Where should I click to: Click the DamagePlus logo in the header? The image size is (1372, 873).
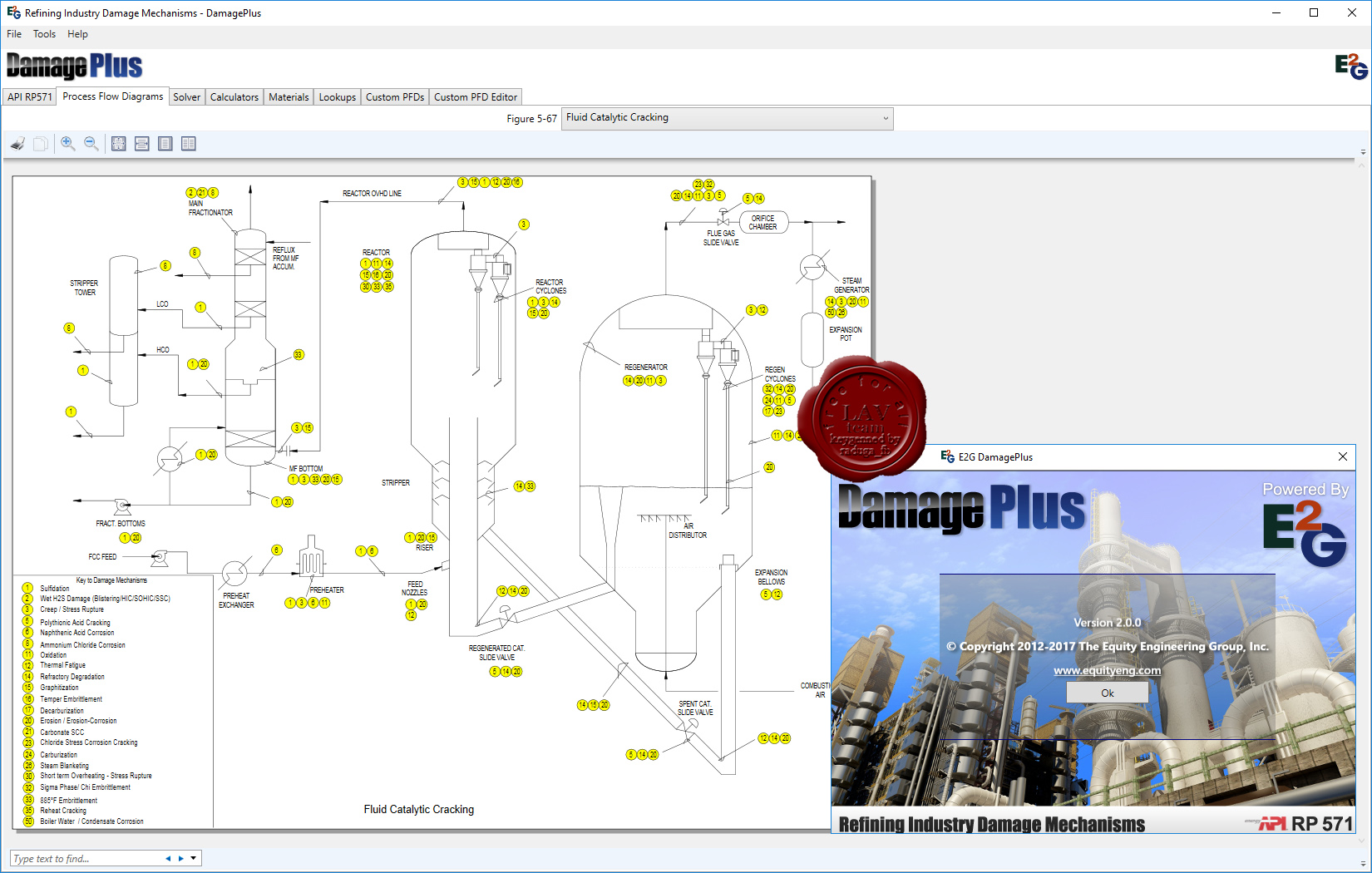click(75, 66)
